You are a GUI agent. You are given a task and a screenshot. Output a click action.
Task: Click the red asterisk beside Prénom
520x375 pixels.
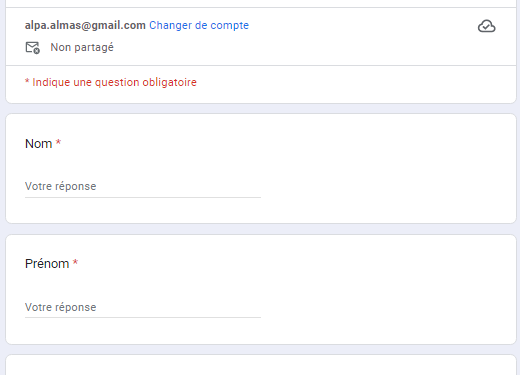75,263
